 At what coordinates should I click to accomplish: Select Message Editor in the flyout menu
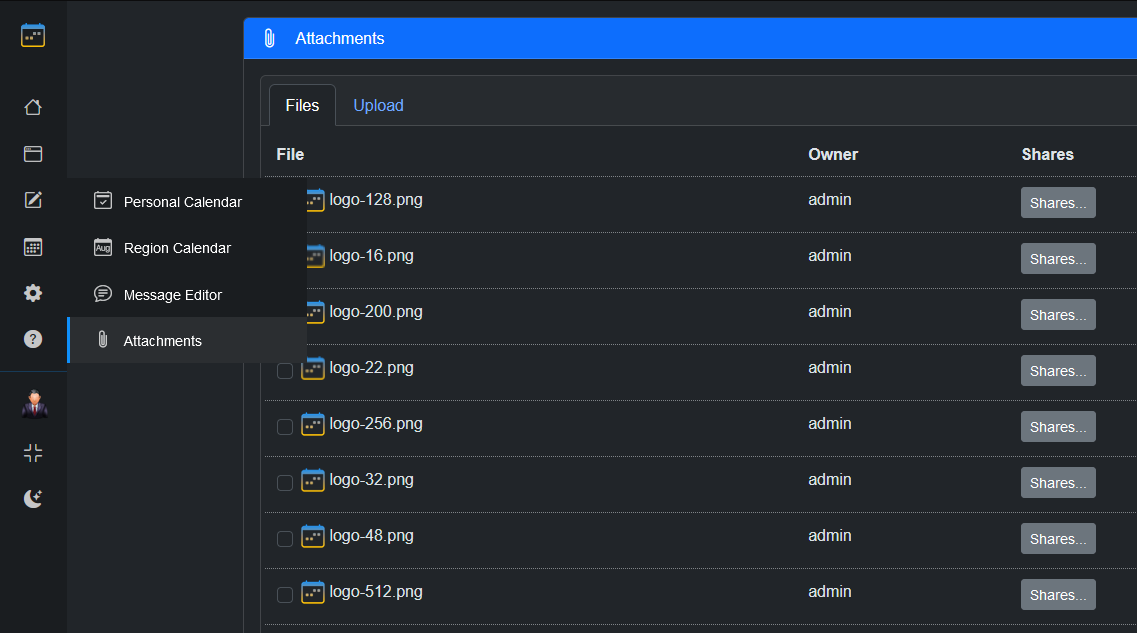coord(173,295)
